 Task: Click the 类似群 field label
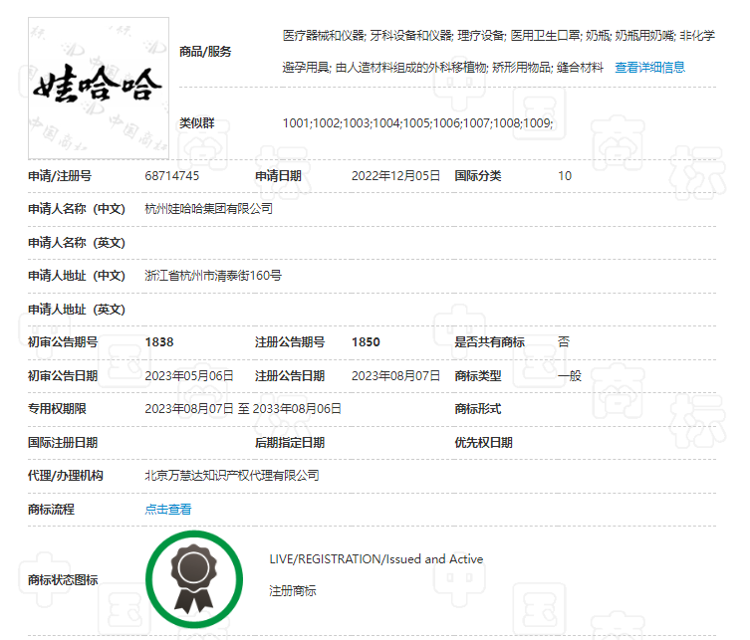tap(197, 123)
